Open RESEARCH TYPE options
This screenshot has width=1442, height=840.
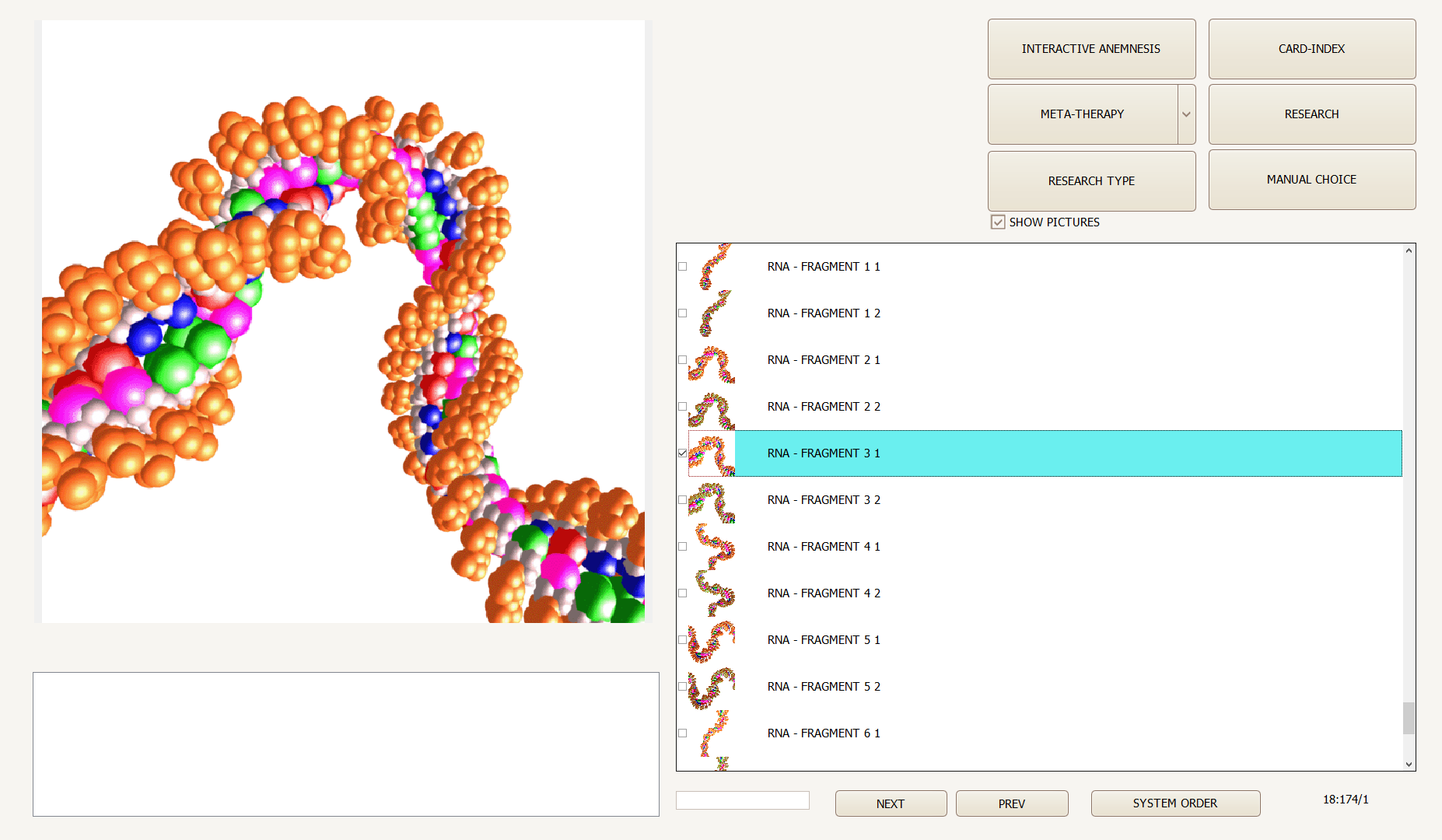[1091, 181]
